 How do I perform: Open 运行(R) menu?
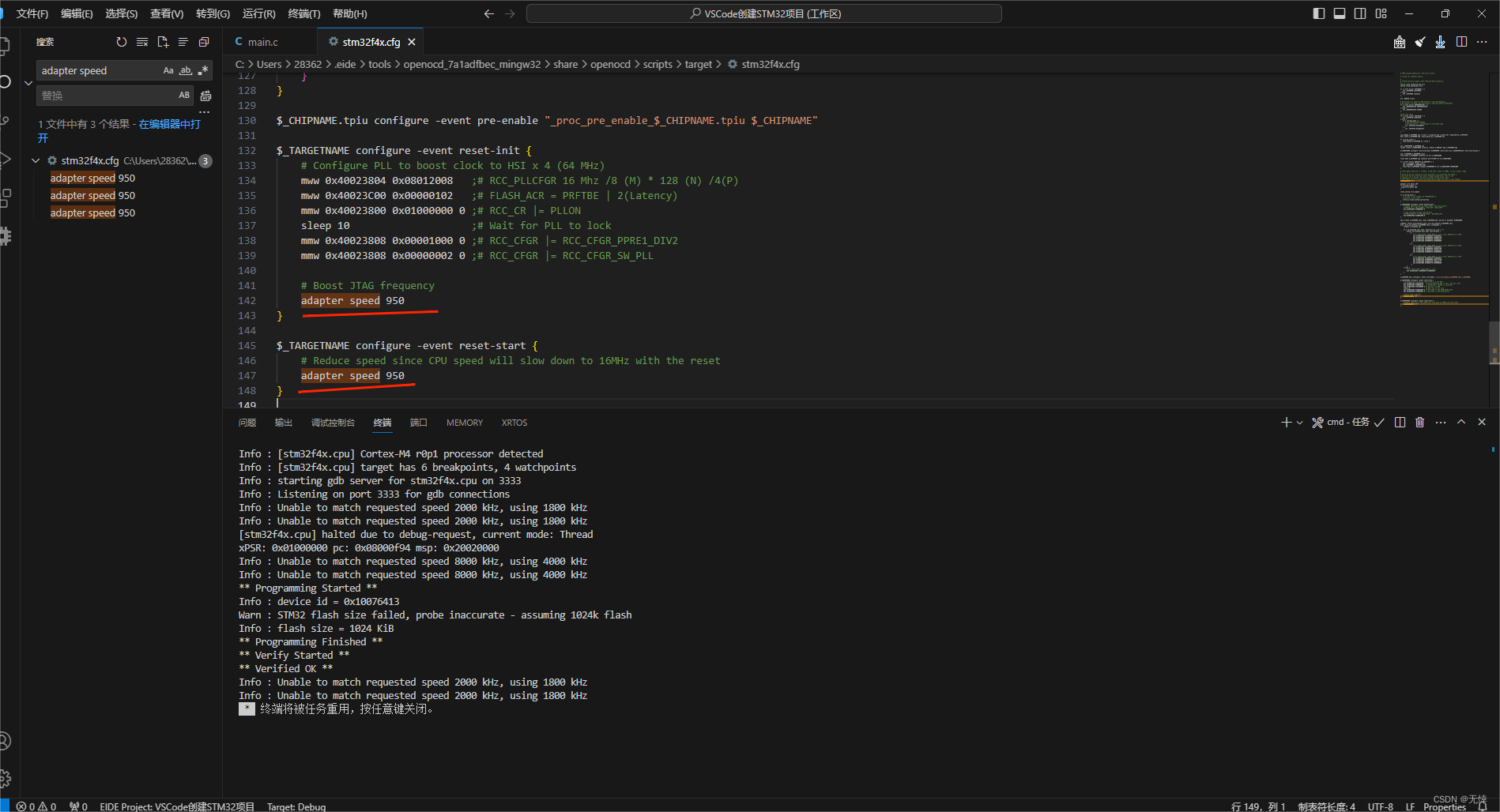pos(259,13)
